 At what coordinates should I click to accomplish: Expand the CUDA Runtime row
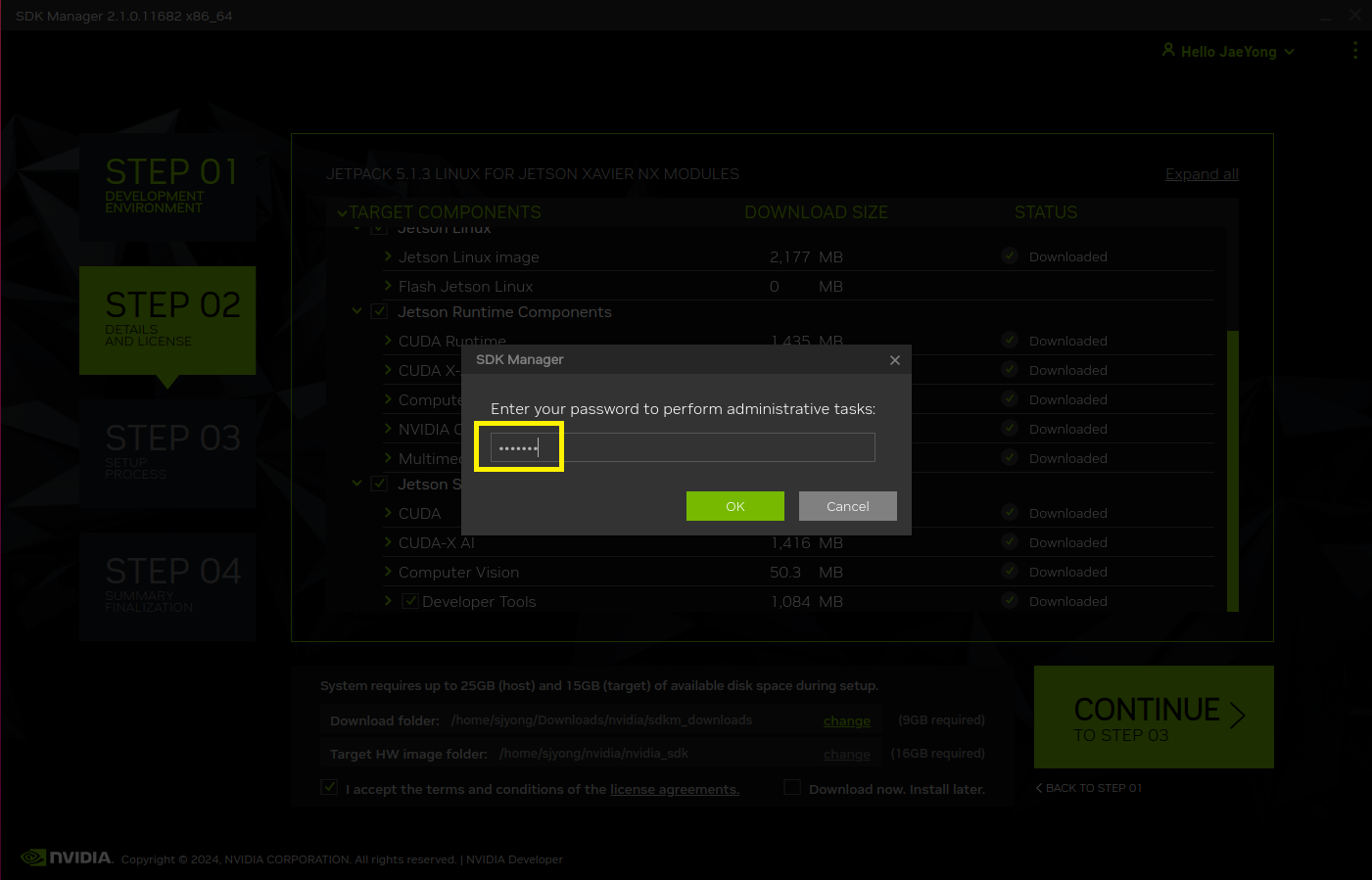point(389,341)
